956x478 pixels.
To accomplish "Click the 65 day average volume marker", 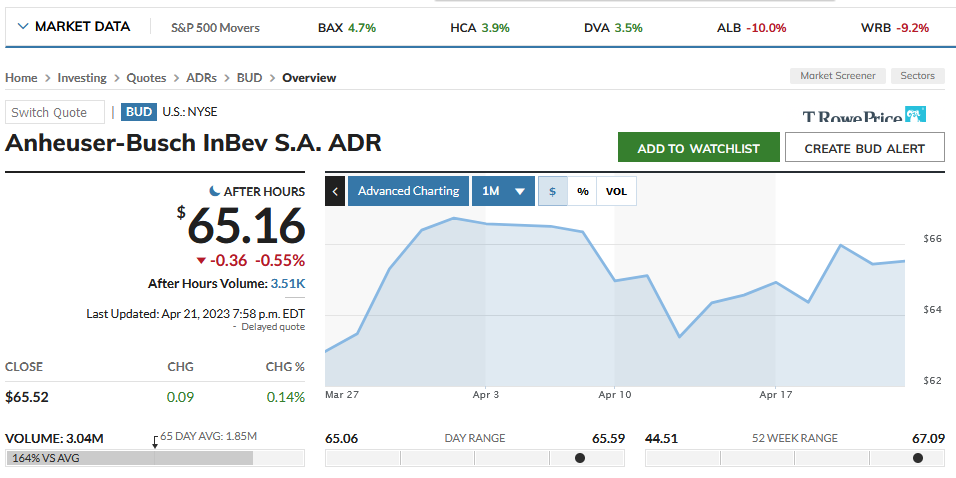I will pyautogui.click(x=155, y=442).
